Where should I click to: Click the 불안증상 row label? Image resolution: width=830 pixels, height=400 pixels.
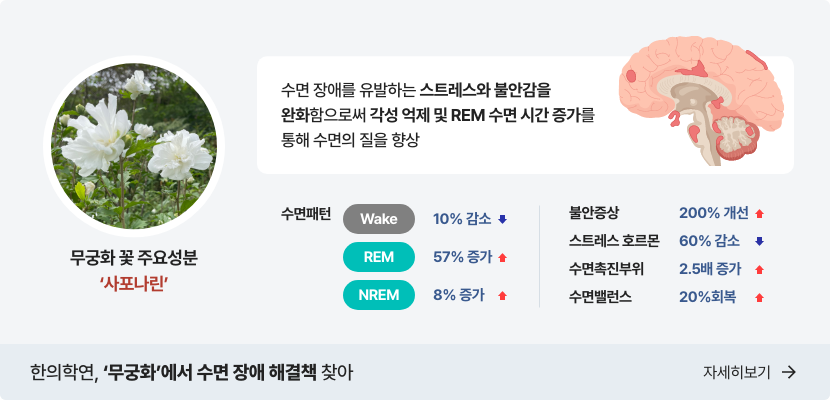[x=594, y=213]
